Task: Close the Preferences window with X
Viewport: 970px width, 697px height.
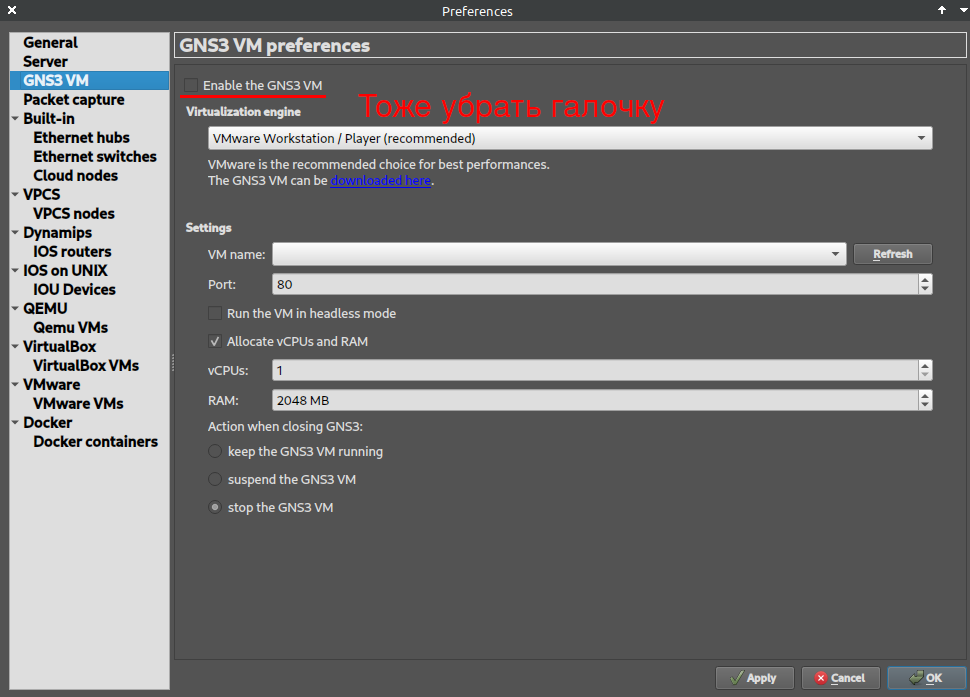Action: point(12,10)
